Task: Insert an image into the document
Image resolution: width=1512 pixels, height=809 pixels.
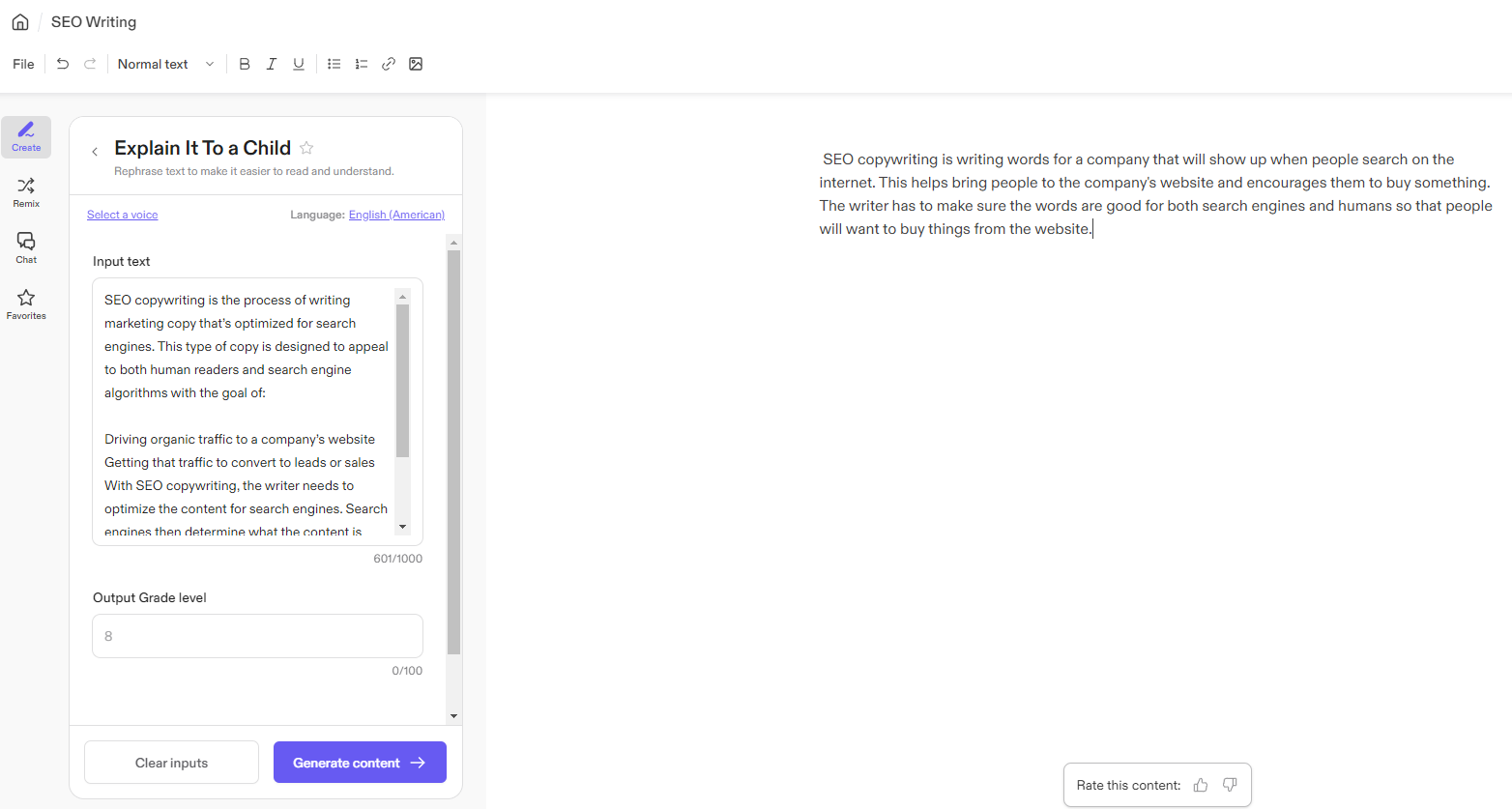Action: click(x=416, y=64)
